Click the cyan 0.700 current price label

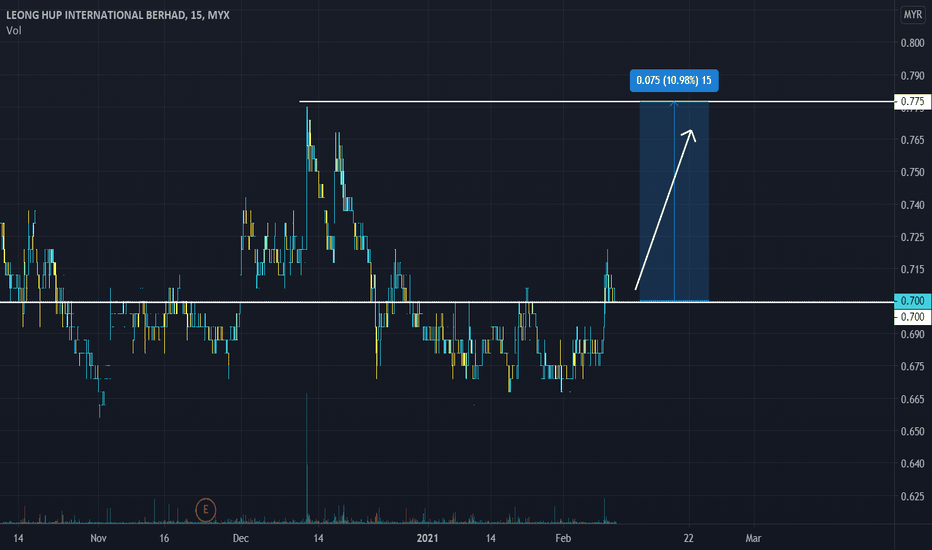point(912,301)
